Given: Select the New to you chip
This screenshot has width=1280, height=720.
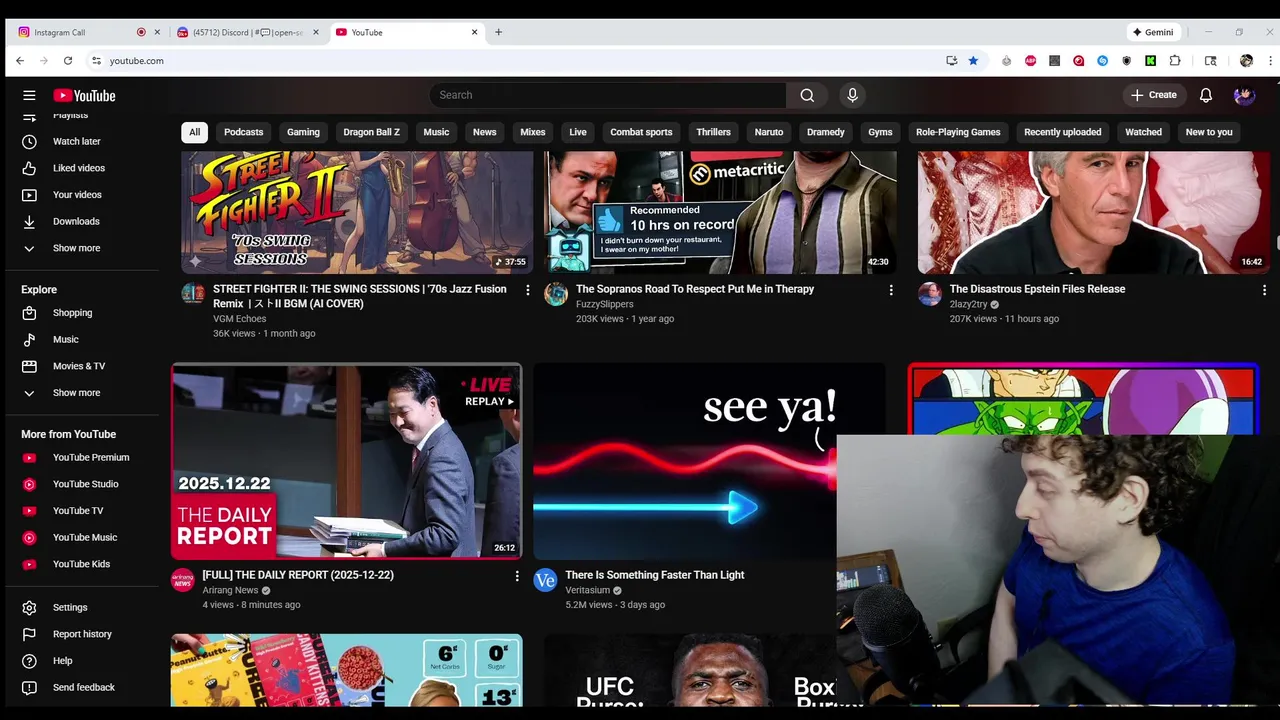Looking at the screenshot, I should [1209, 132].
